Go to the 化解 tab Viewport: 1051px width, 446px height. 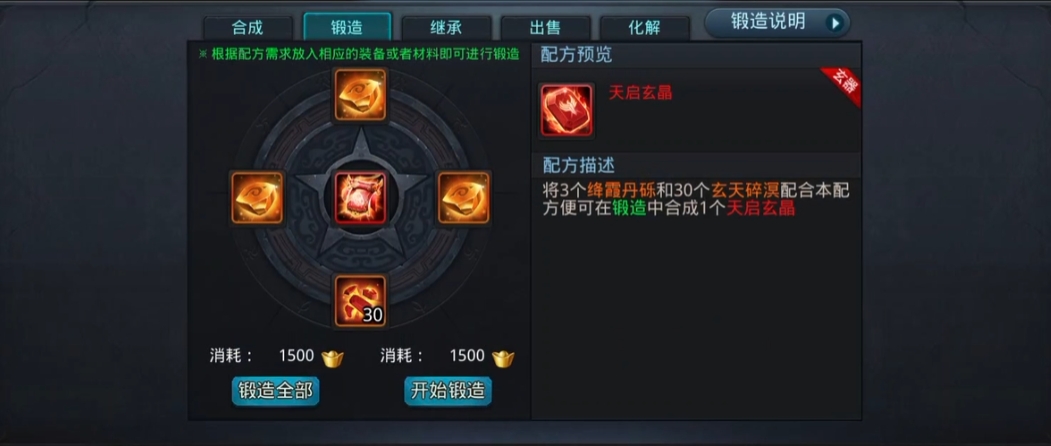point(645,28)
